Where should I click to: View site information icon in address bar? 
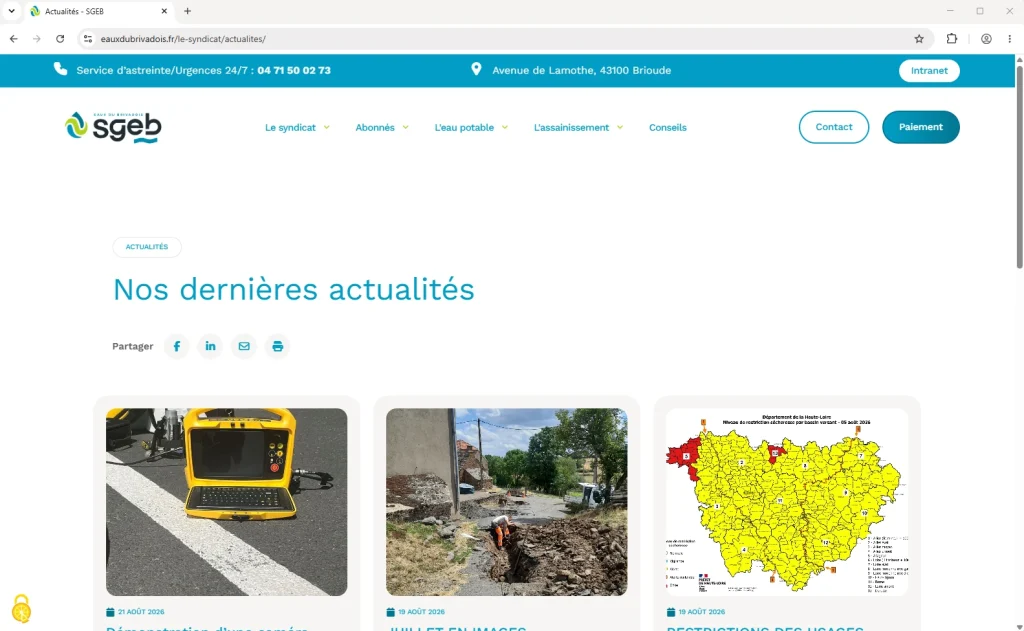point(88,39)
